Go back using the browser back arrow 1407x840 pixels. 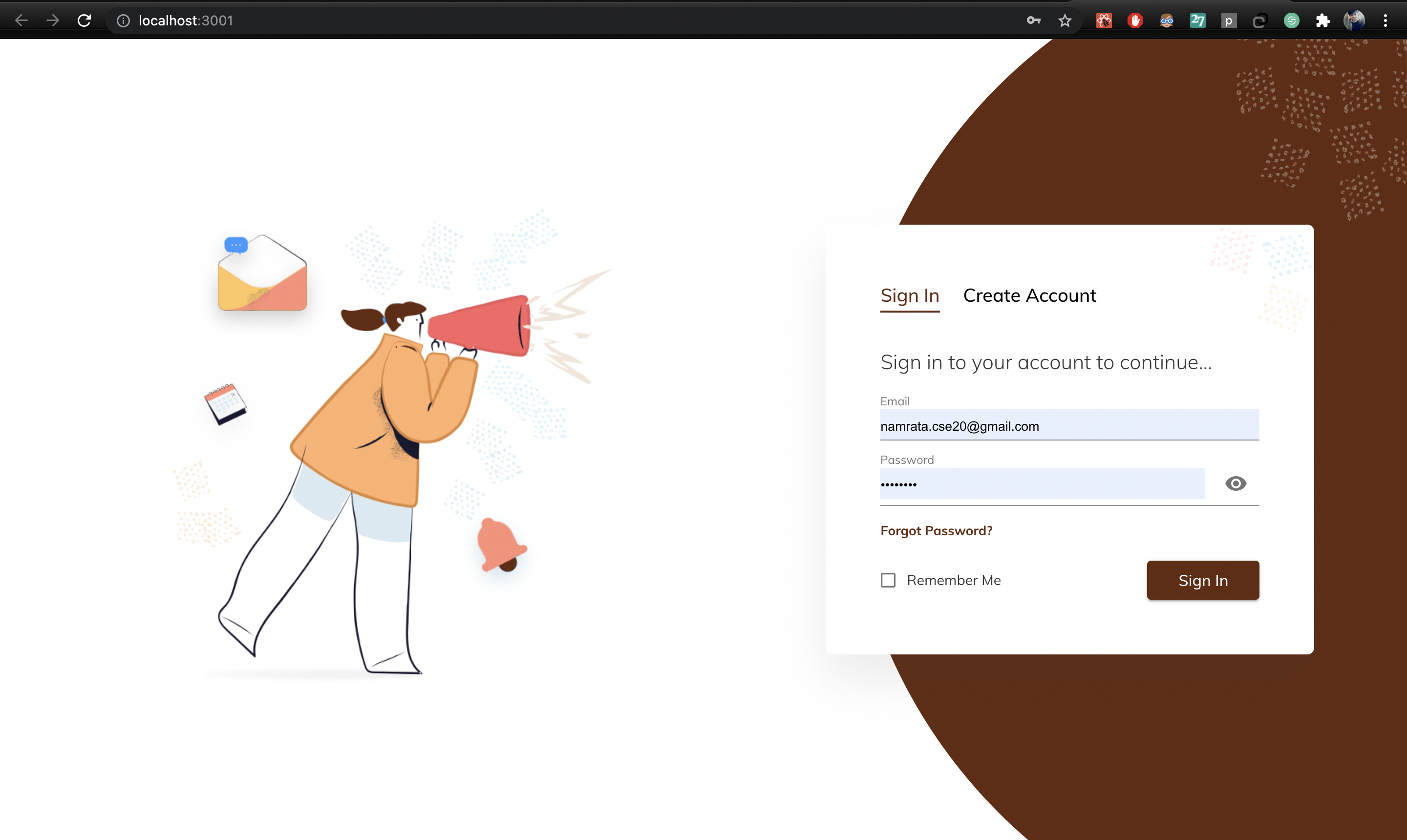[21, 21]
